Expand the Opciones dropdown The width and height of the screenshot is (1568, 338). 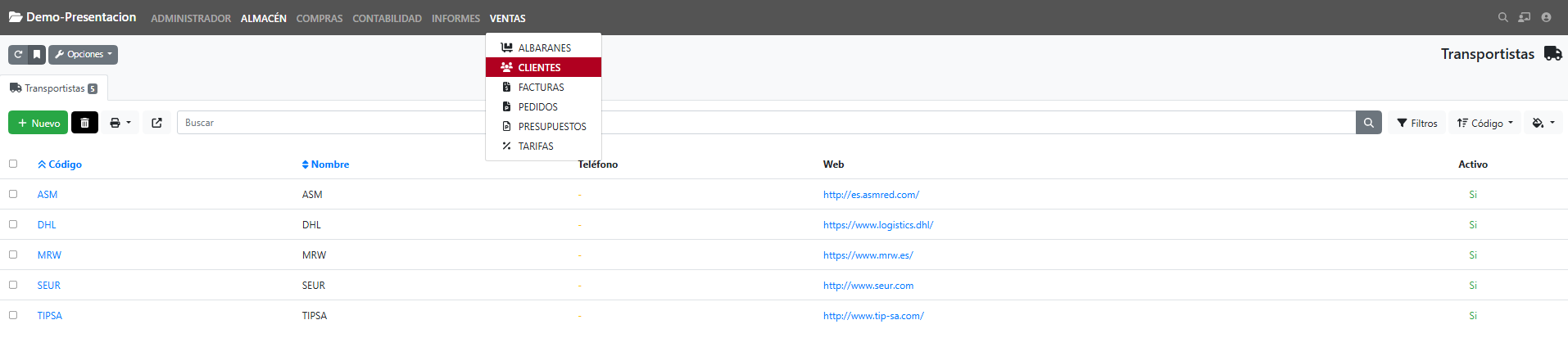83,55
